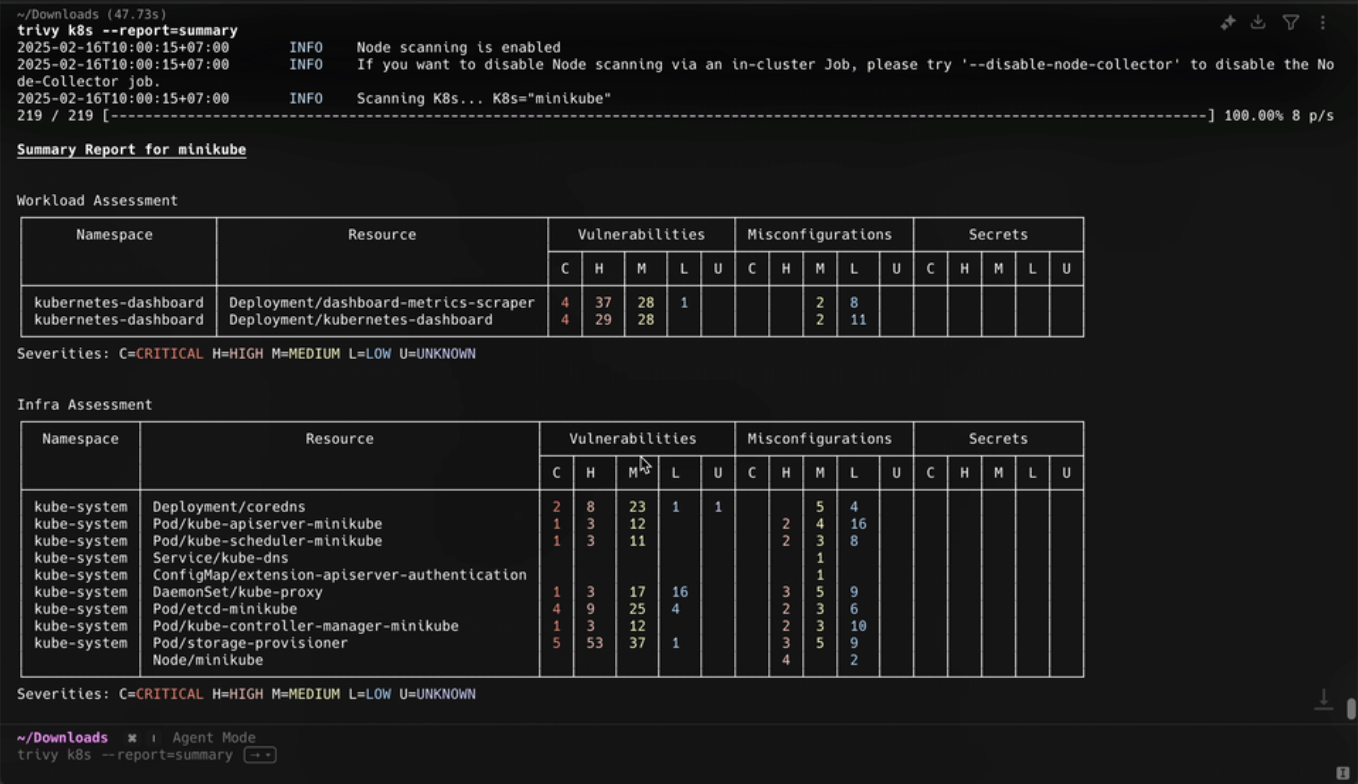The image size is (1358, 784).
Task: Open Warp AI using the sparkles icon
Action: 1227,21
